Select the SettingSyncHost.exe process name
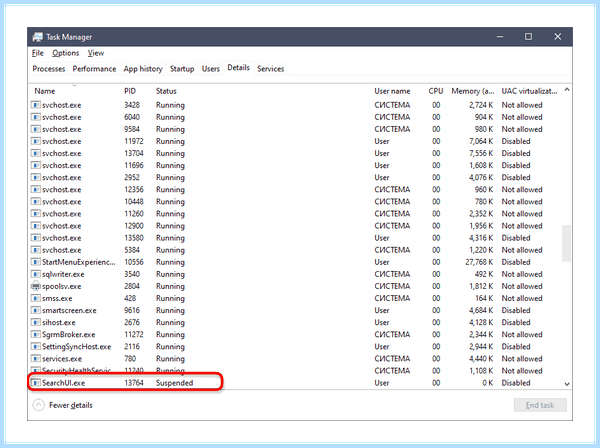This screenshot has height=448, width=600. tap(77, 347)
